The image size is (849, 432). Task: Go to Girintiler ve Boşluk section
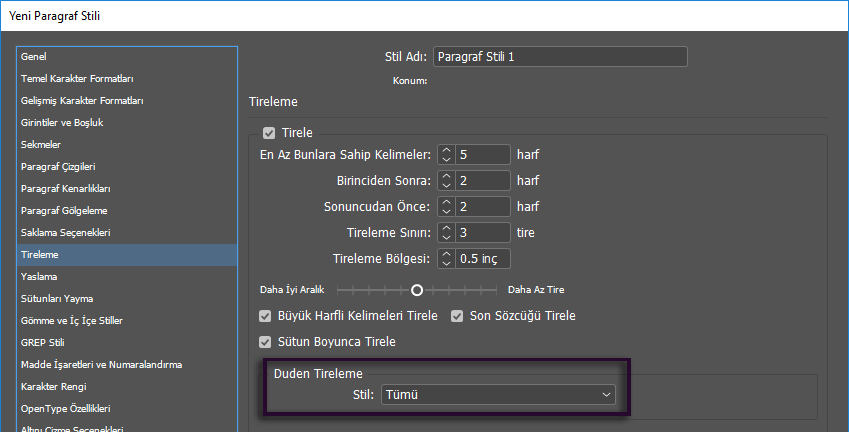coord(62,123)
